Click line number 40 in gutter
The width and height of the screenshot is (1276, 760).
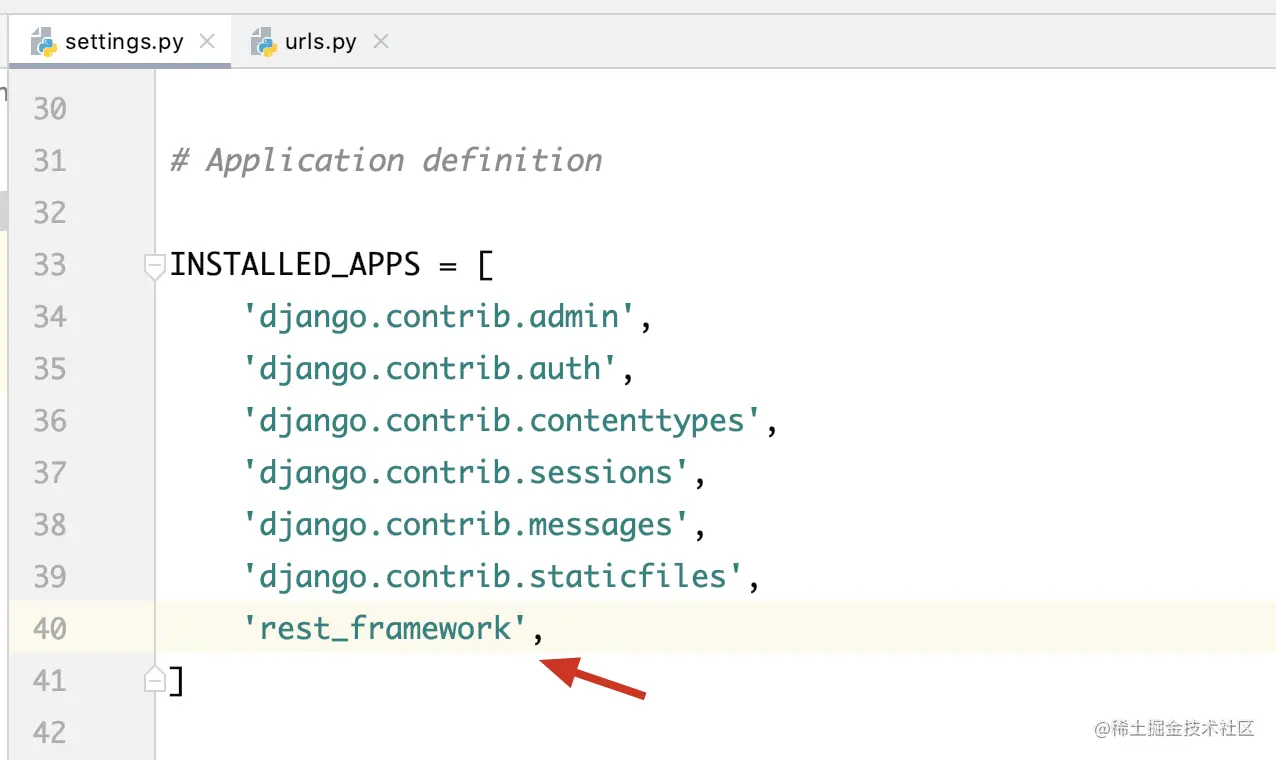pyautogui.click(x=50, y=629)
